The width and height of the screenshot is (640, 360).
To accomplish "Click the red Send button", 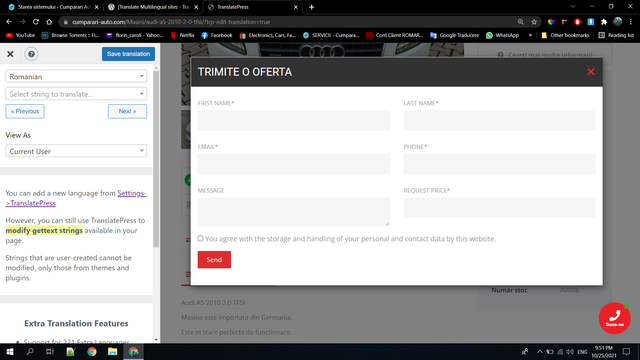I will [214, 260].
